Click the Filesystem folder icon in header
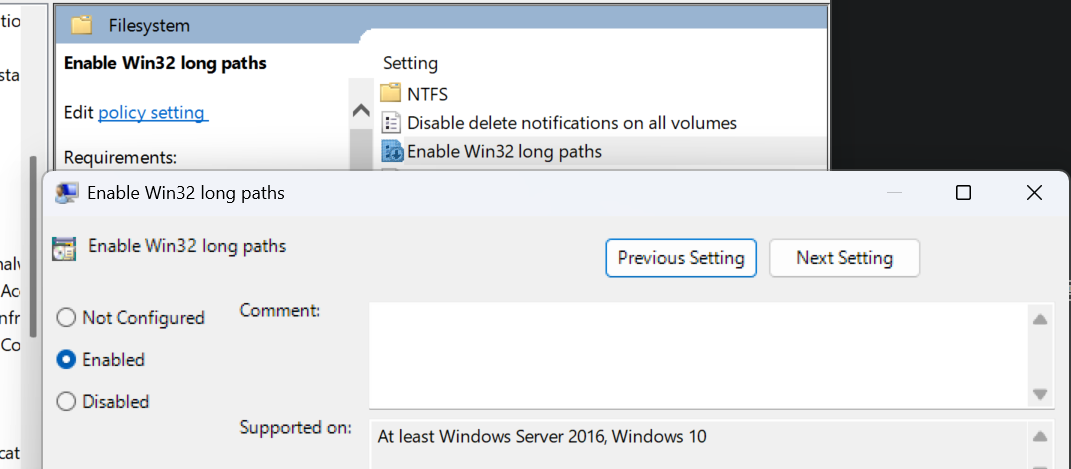Viewport: 1071px width, 469px height. (81, 26)
